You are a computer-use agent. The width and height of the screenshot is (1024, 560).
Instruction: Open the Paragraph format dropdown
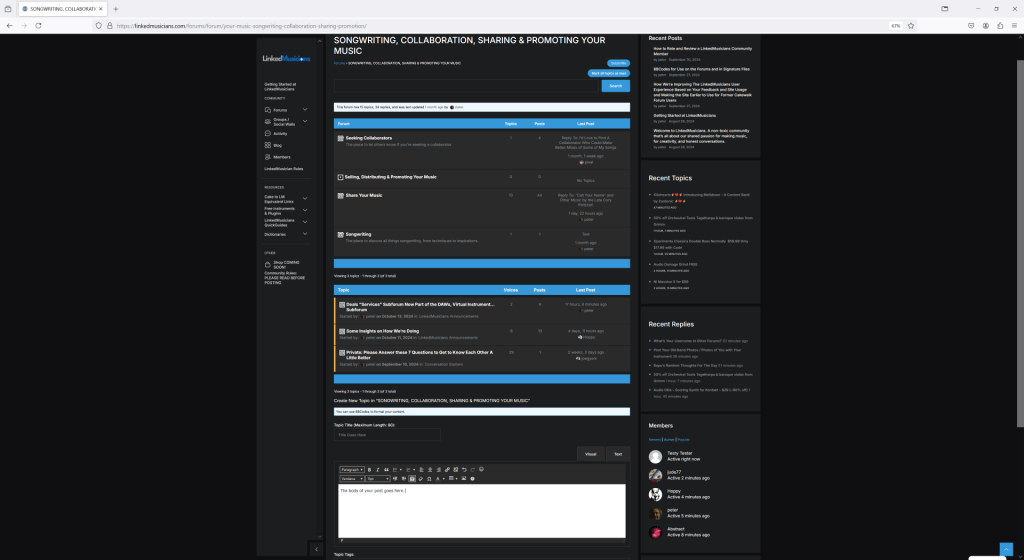coord(351,470)
